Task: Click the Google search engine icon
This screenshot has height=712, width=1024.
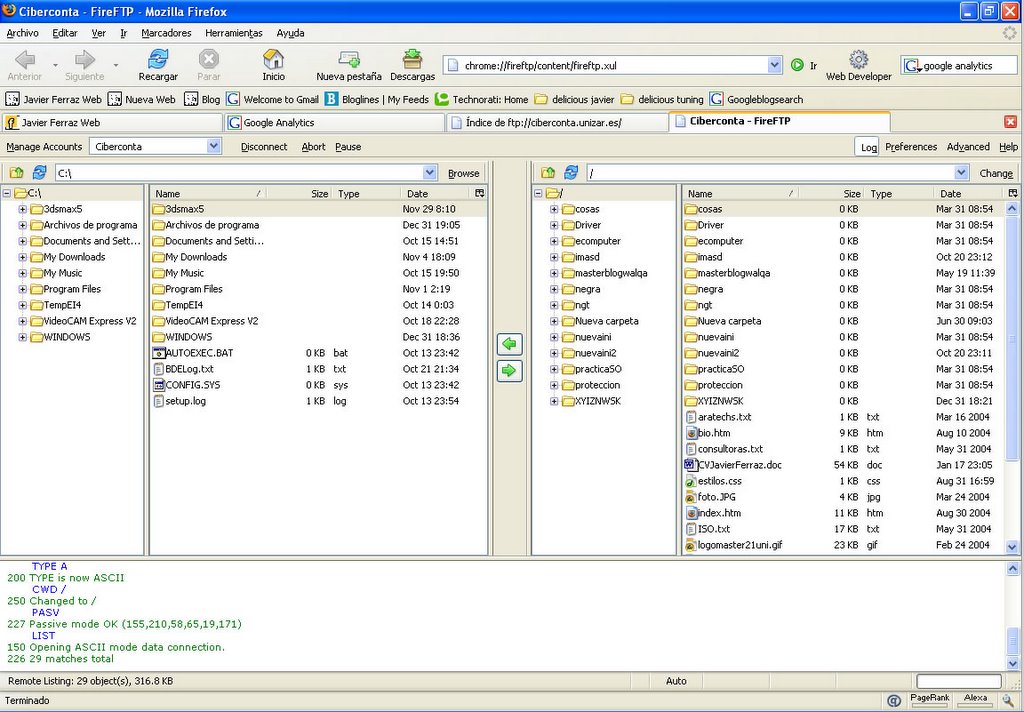Action: tap(911, 65)
